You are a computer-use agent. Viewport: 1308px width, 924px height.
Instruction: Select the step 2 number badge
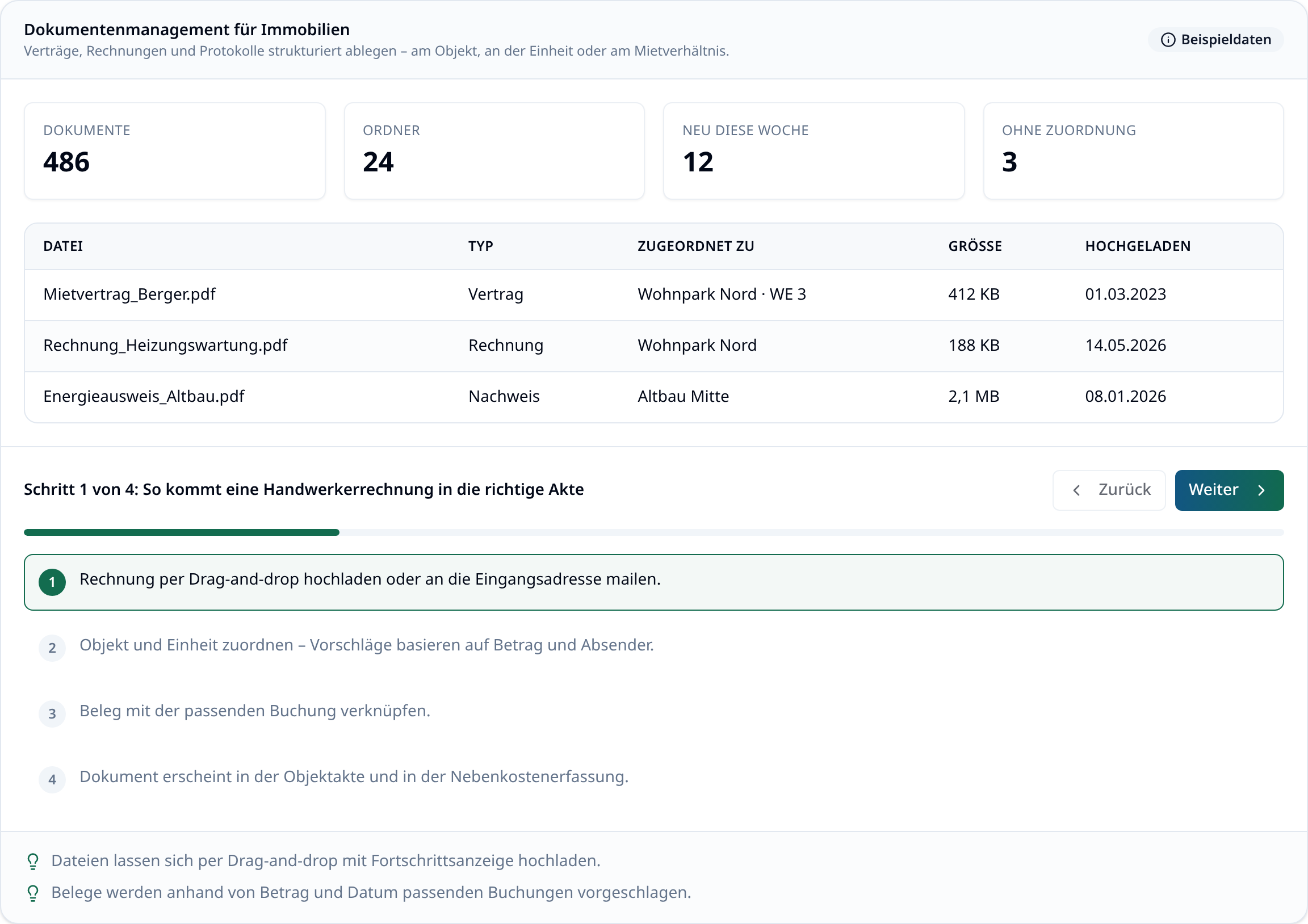[x=52, y=648]
